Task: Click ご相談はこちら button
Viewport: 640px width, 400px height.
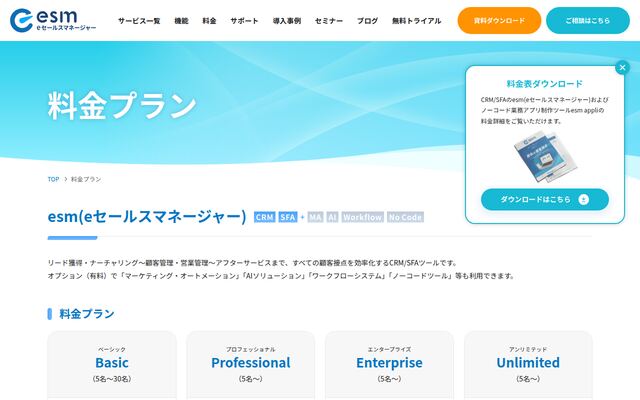Action: (588, 20)
